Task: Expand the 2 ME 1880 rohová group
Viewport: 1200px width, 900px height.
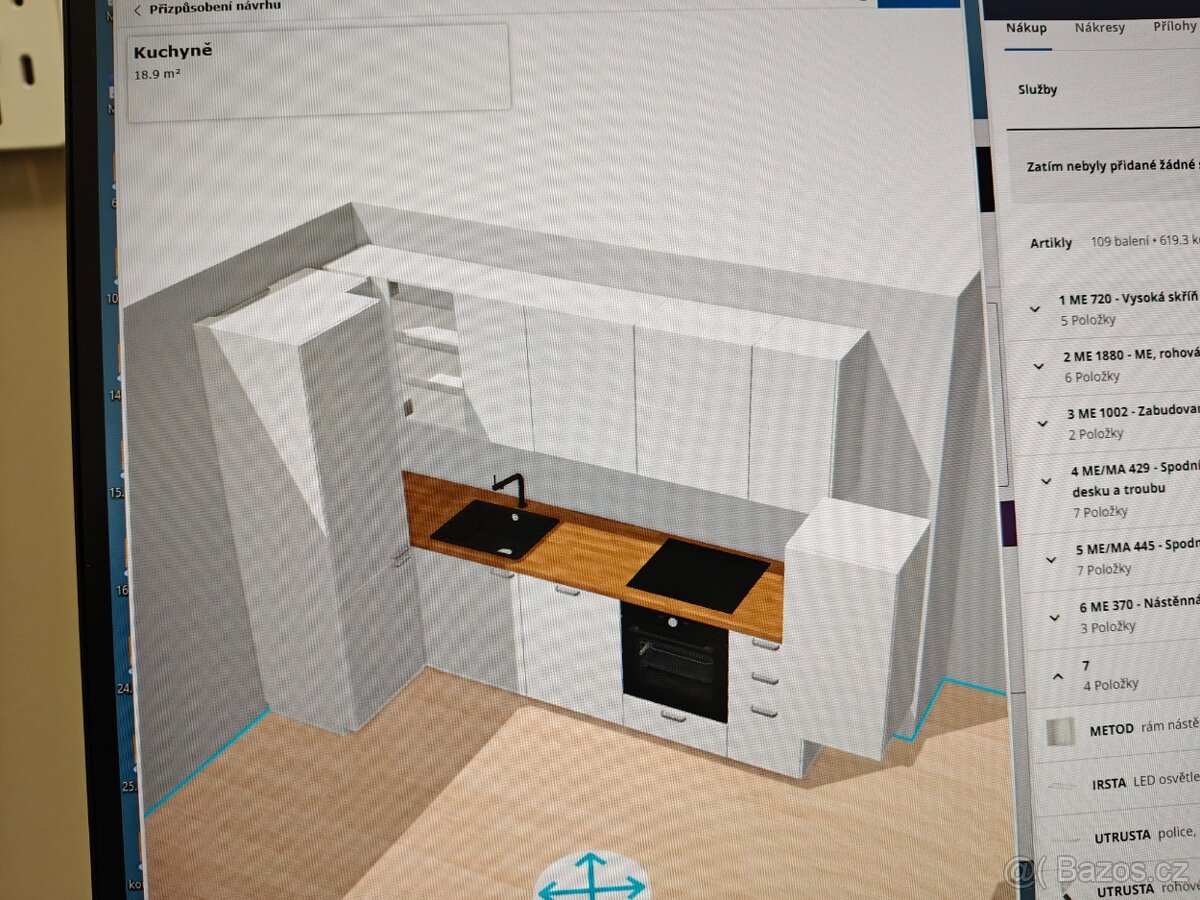Action: click(1039, 366)
